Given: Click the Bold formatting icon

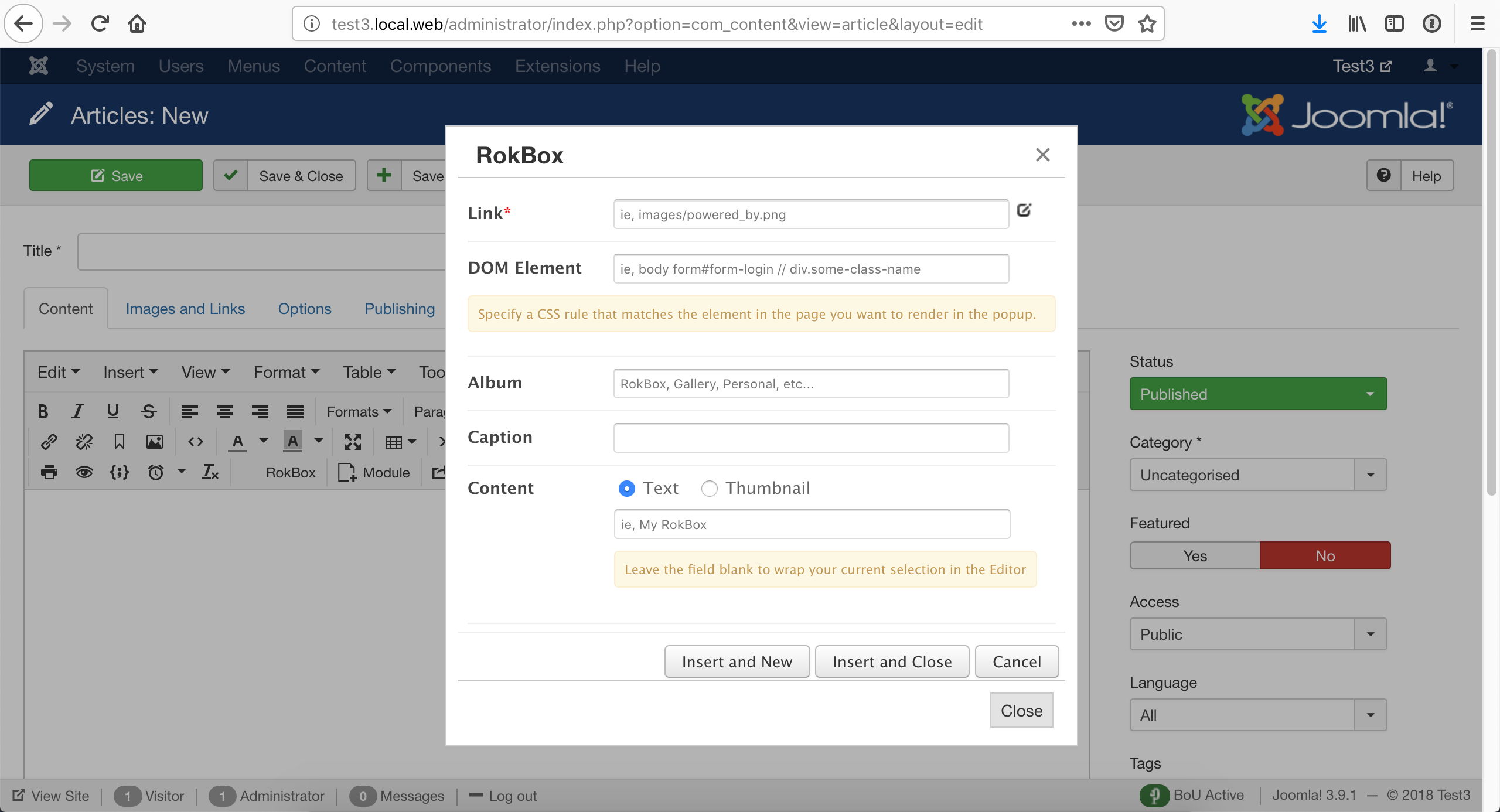Looking at the screenshot, I should 43,411.
